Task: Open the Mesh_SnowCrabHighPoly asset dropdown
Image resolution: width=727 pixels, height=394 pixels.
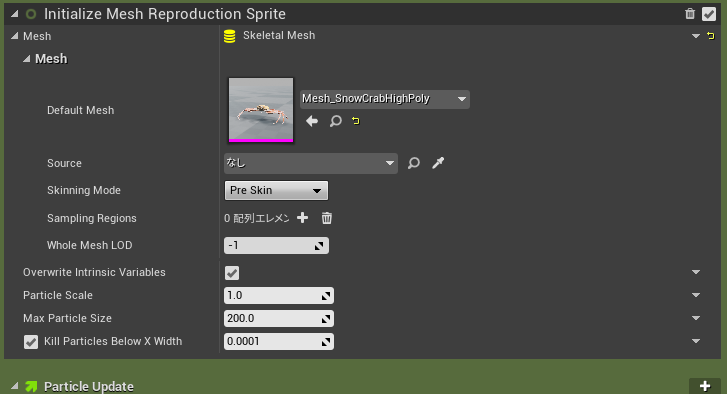Action: point(385,99)
